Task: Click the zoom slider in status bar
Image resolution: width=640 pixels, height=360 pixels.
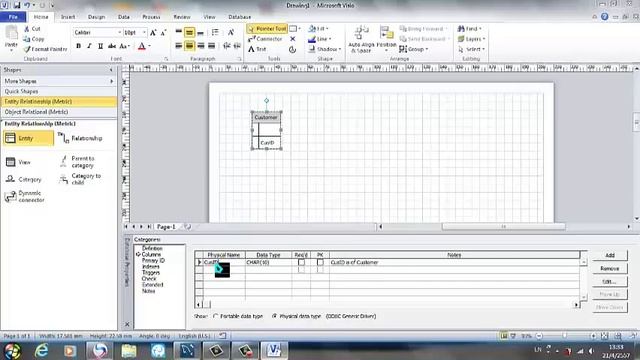Action: coord(566,336)
